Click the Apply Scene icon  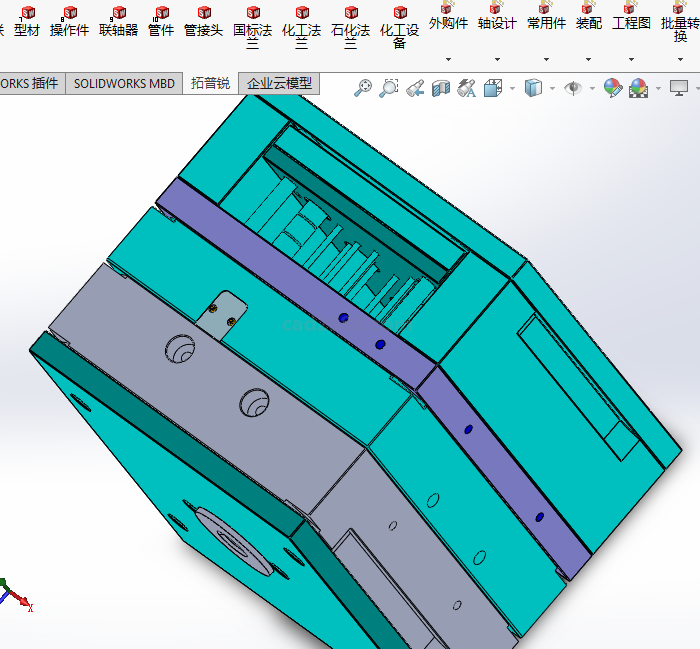pyautogui.click(x=636, y=88)
